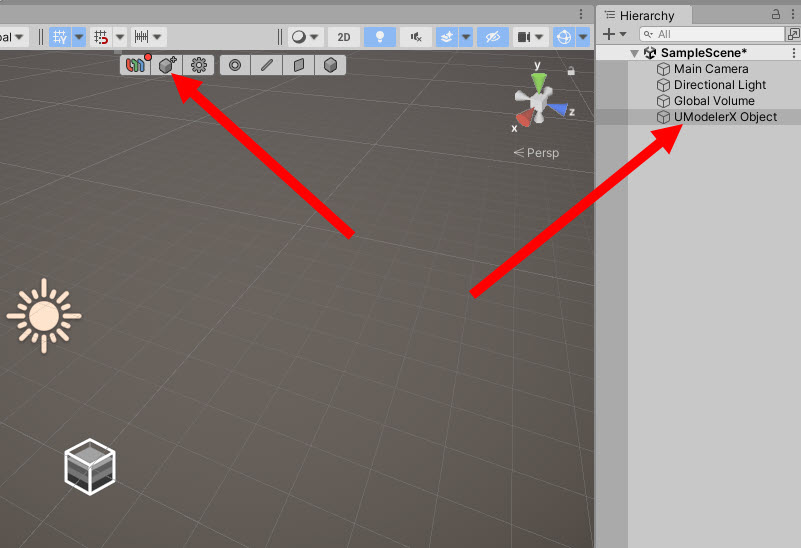Open create object dropdown arrow in Hierarchy
801x548 pixels.
(623, 34)
